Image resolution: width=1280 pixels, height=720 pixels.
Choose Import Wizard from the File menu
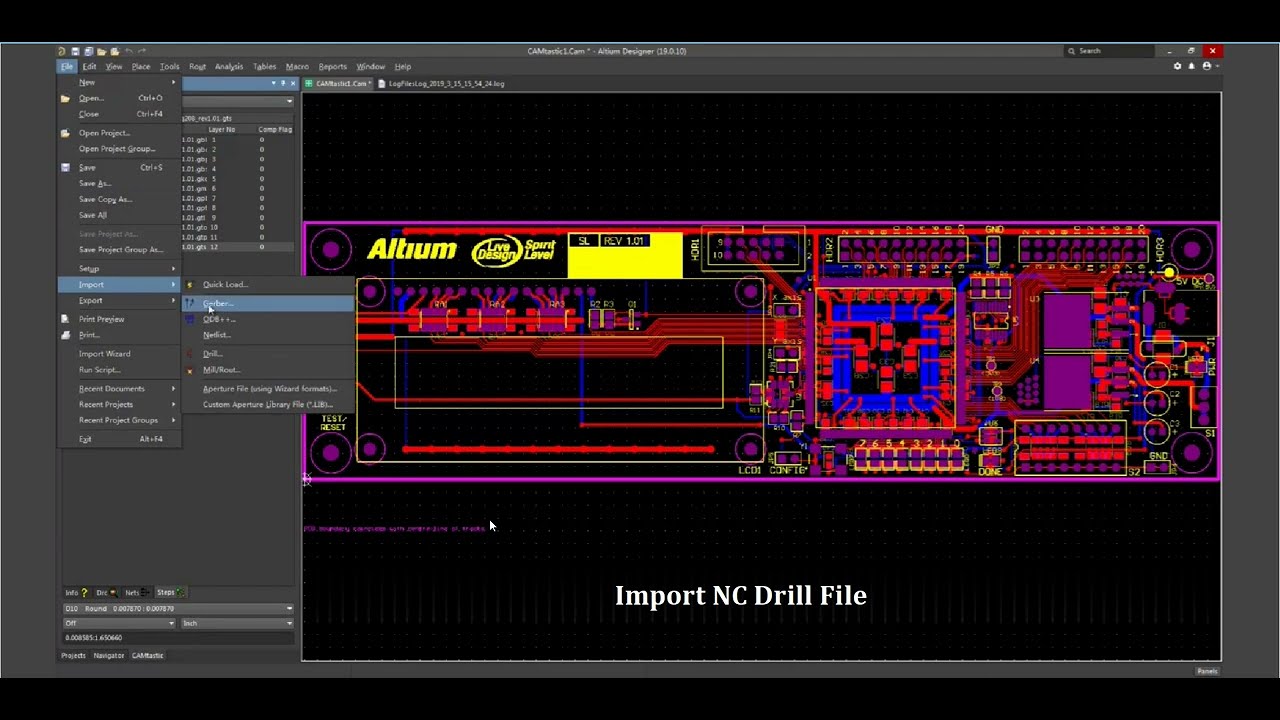[119, 353]
